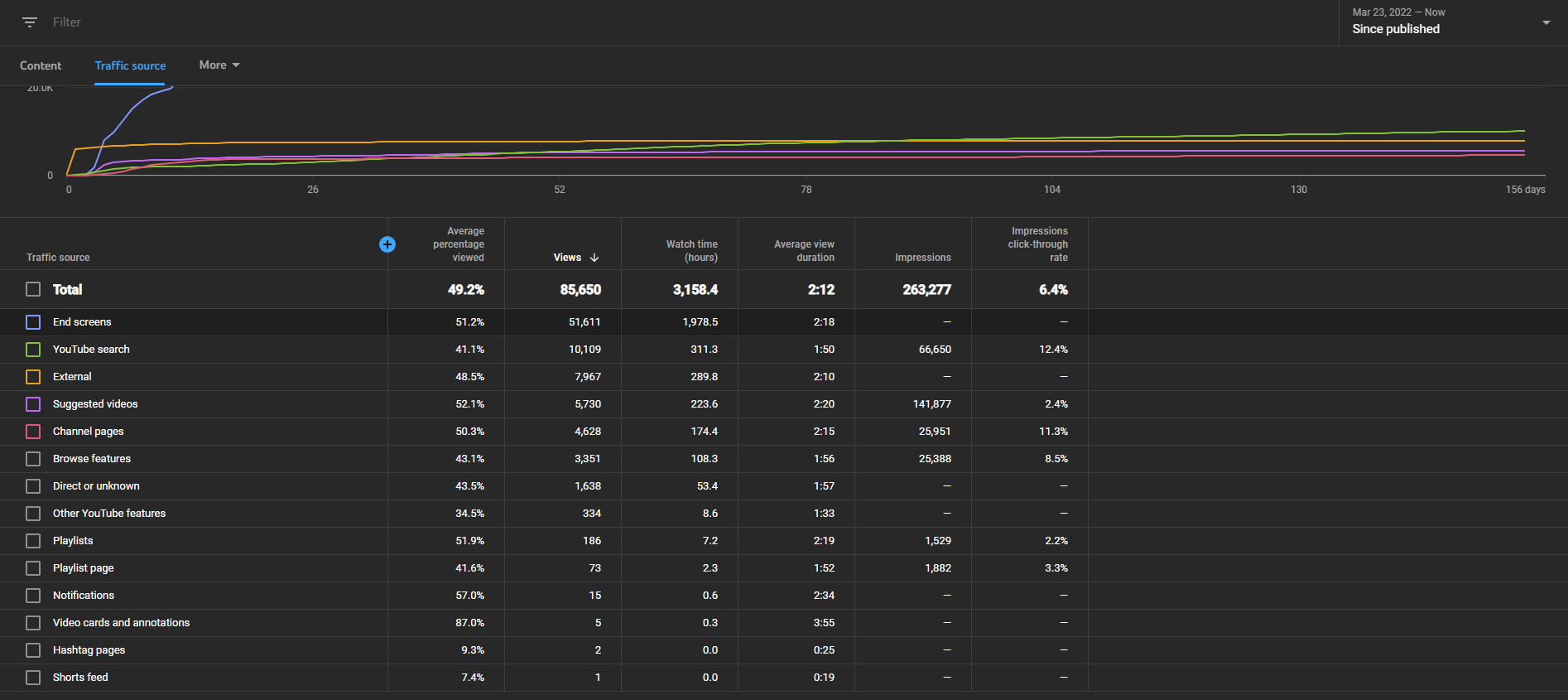
Task: Check the Shorts feed checkbox
Action: tap(33, 678)
